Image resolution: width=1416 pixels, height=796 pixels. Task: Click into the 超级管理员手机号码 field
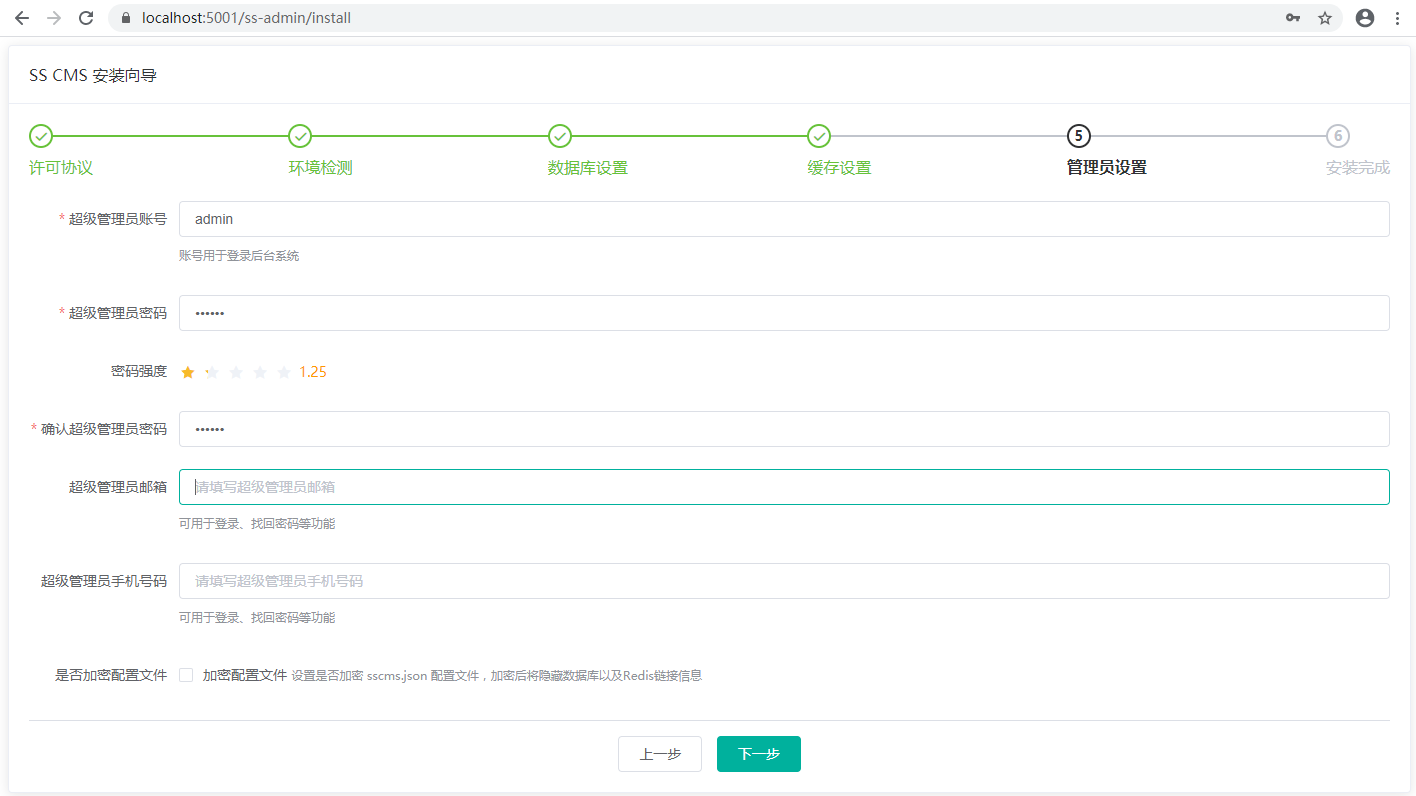pos(784,581)
